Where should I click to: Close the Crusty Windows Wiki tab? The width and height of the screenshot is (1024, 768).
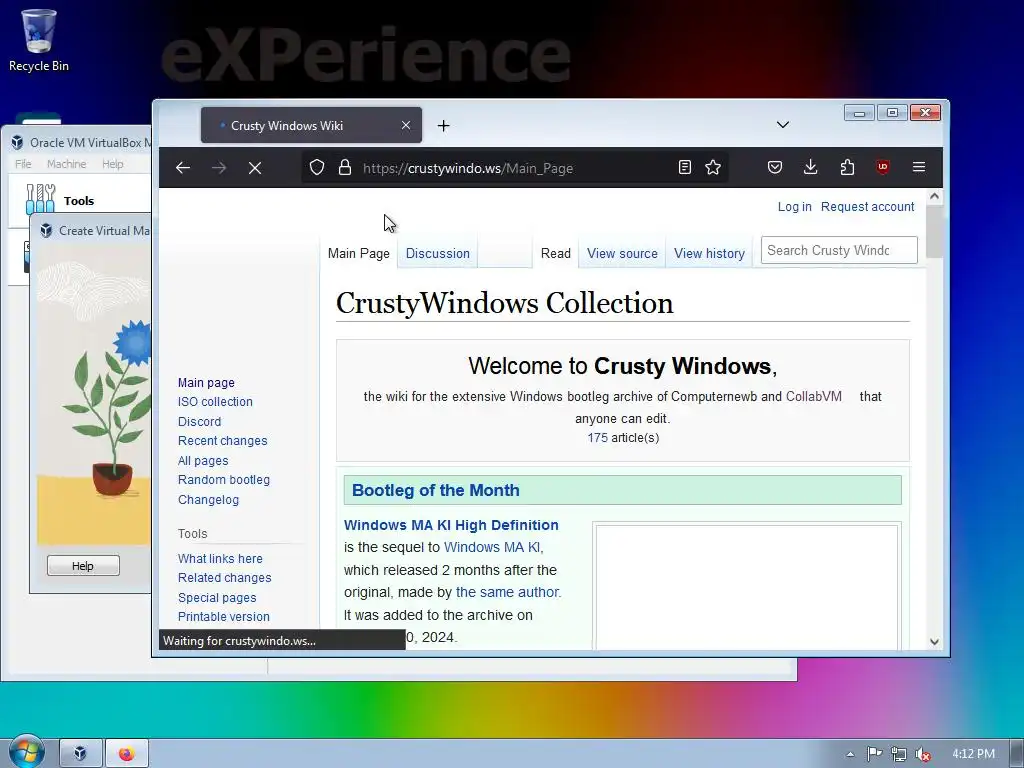[406, 125]
